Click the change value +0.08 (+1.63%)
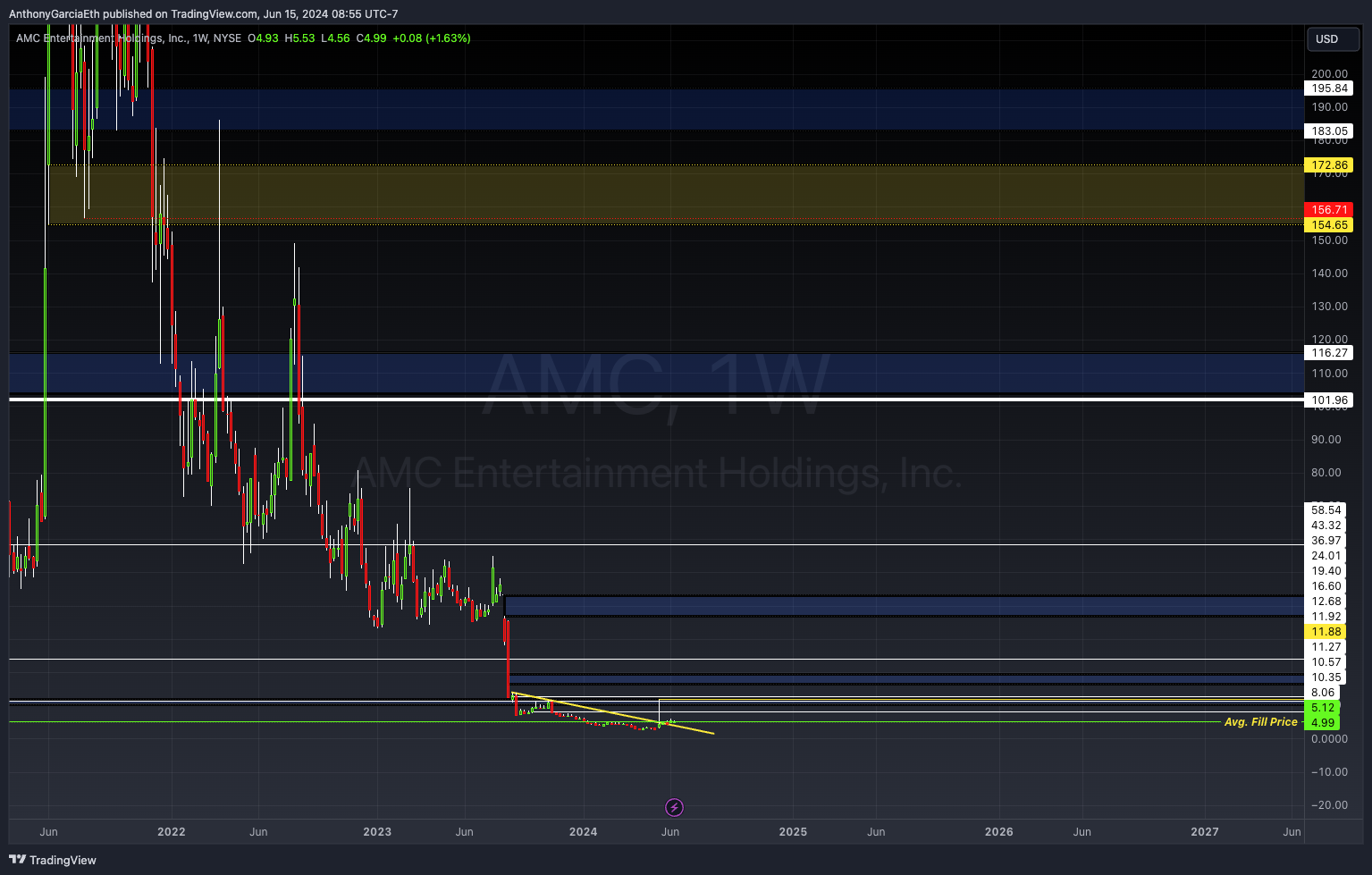The image size is (1372, 875). point(432,38)
